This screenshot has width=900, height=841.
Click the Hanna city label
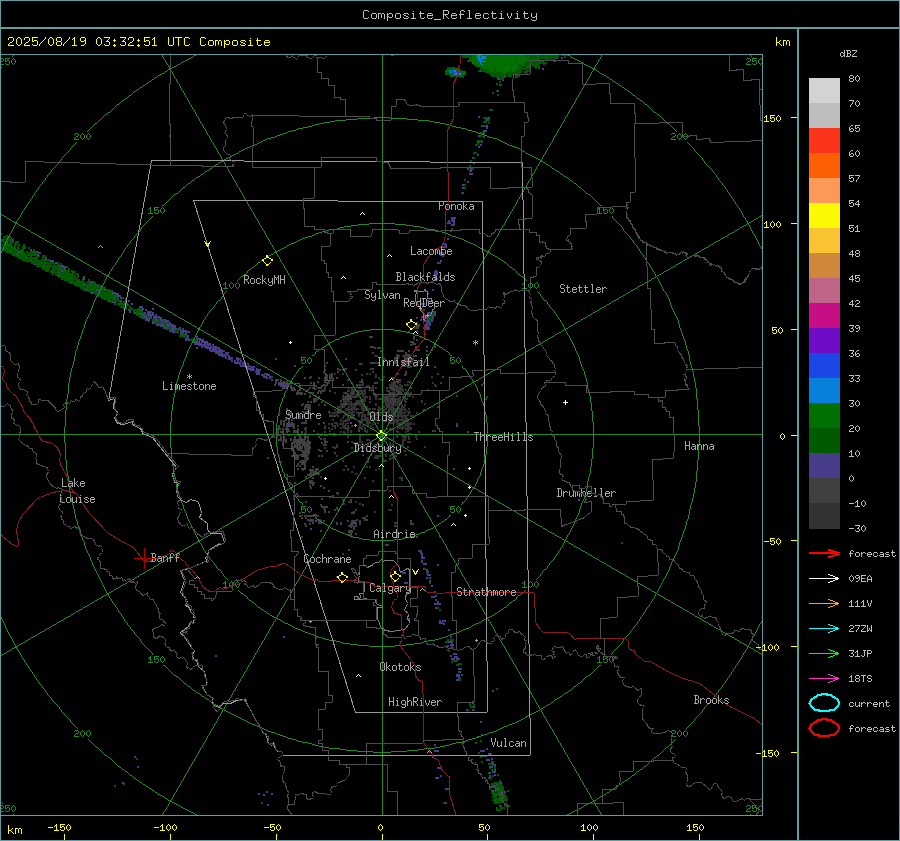tap(699, 446)
